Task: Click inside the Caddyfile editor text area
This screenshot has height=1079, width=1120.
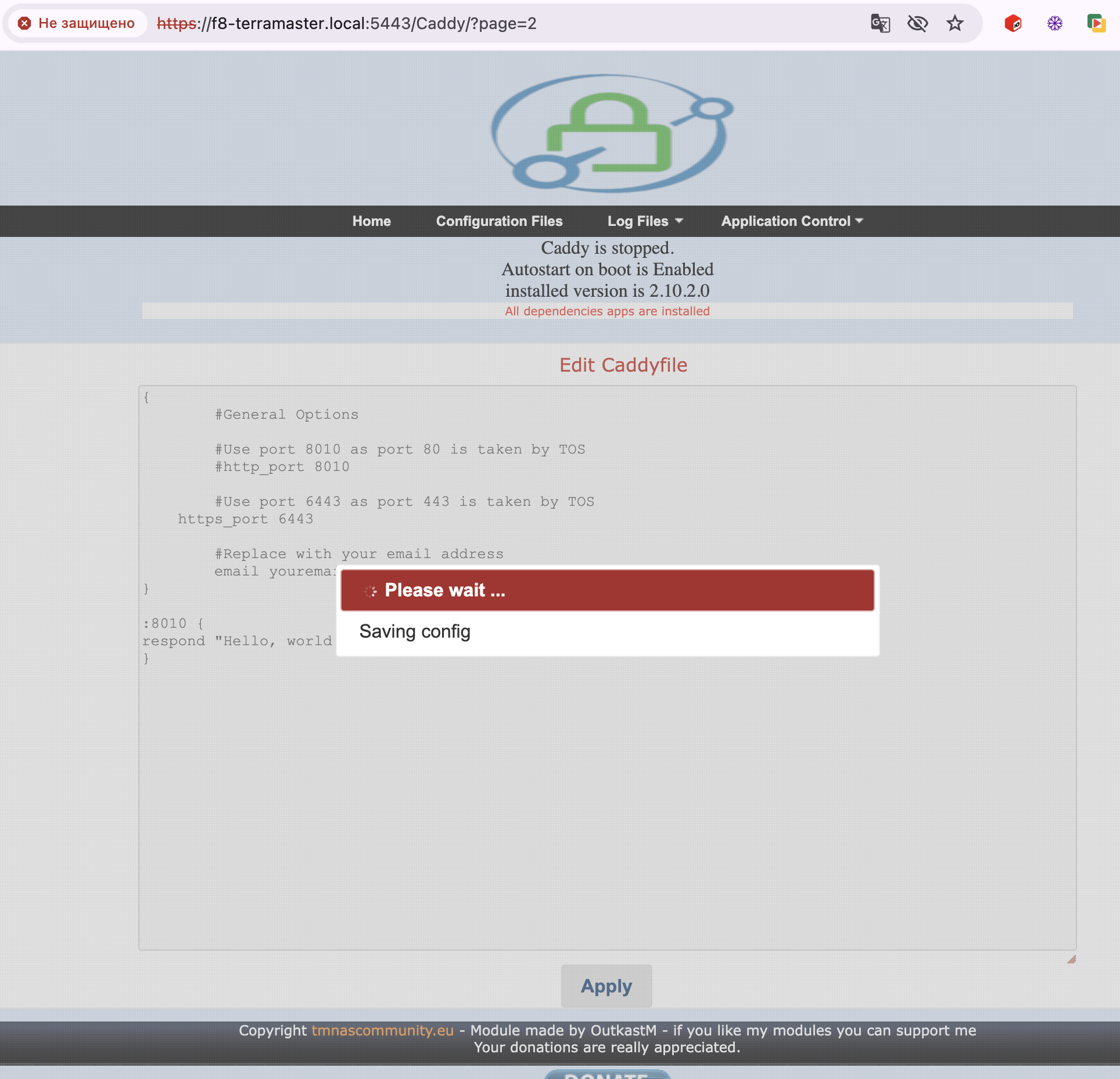Action: coord(607,784)
